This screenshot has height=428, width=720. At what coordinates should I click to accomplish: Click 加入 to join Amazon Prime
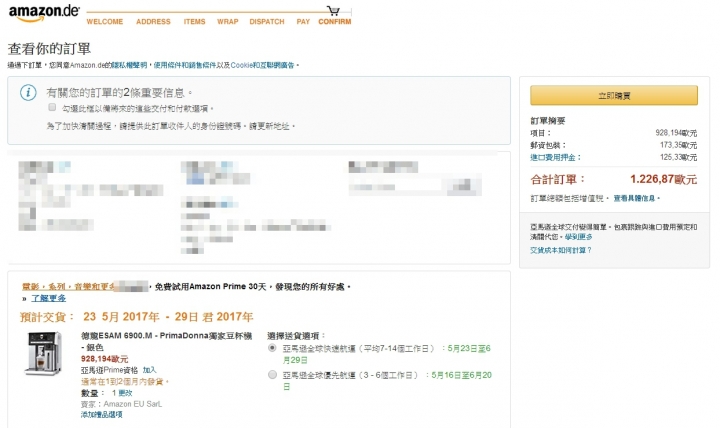pos(149,370)
